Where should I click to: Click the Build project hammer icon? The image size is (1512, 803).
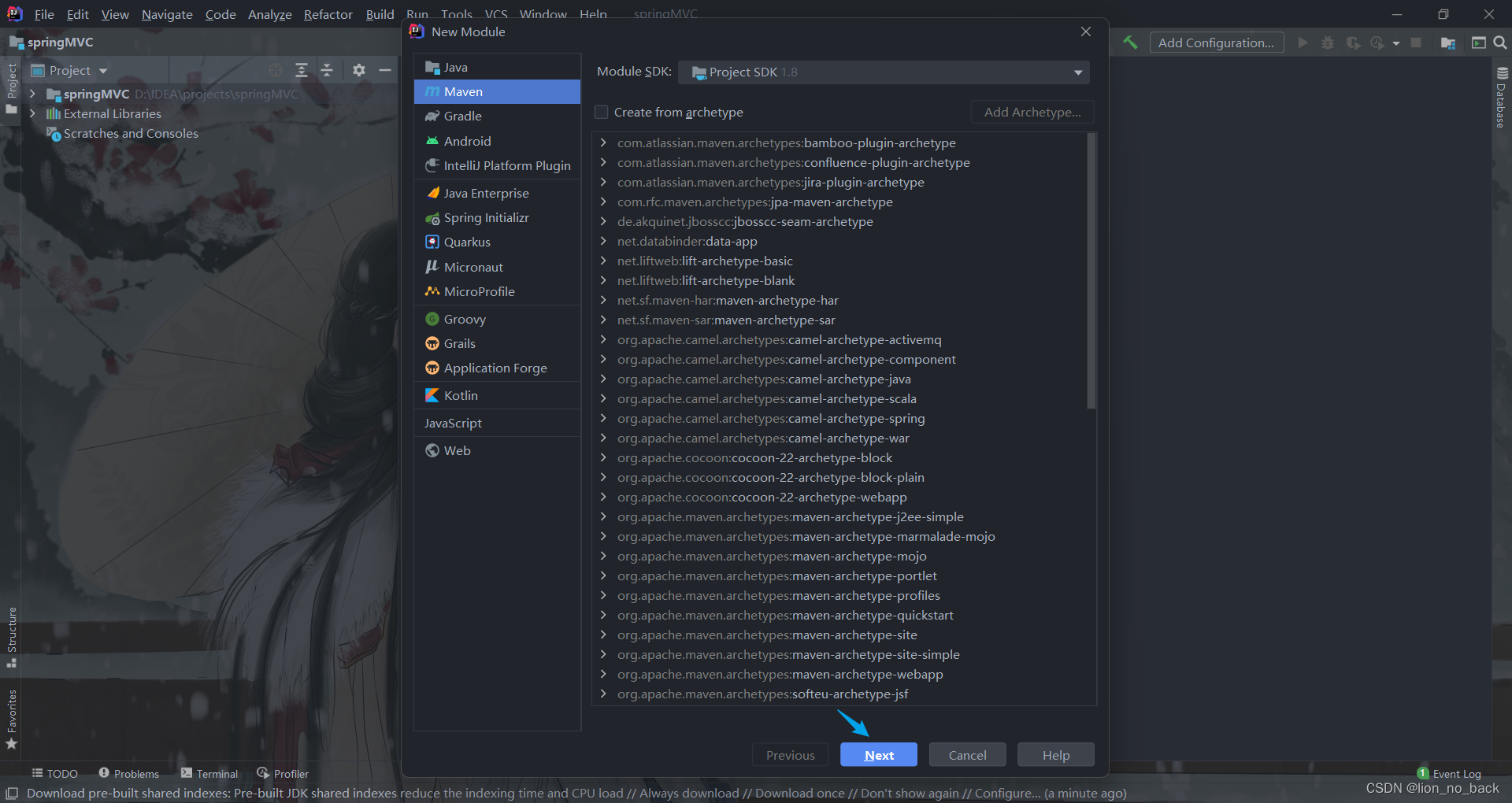pos(1130,43)
